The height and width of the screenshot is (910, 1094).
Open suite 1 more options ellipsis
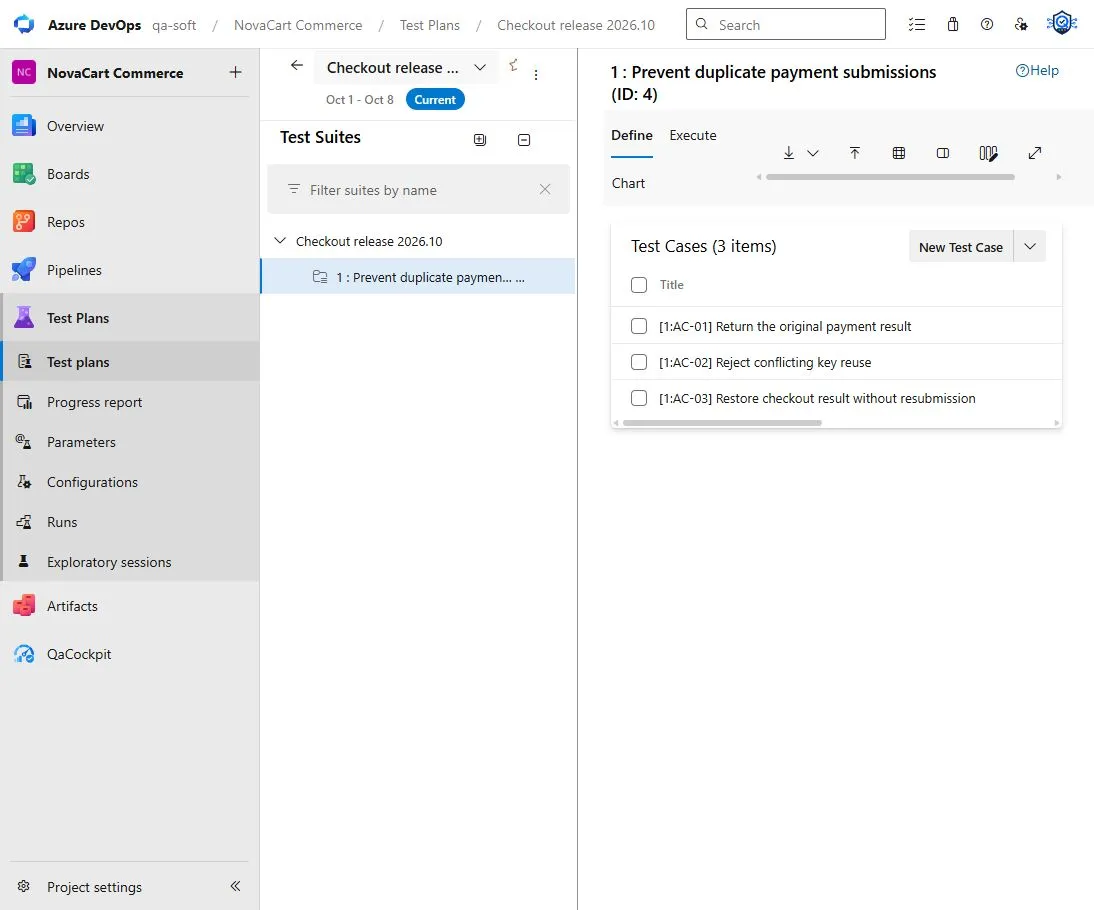(520, 278)
